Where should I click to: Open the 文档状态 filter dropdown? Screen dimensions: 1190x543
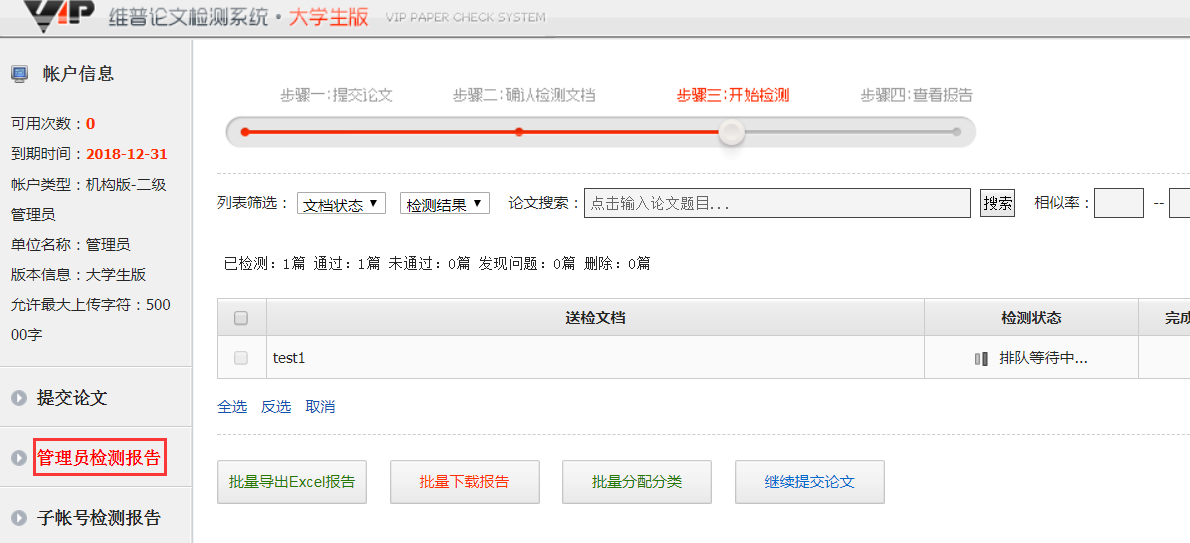[341, 204]
